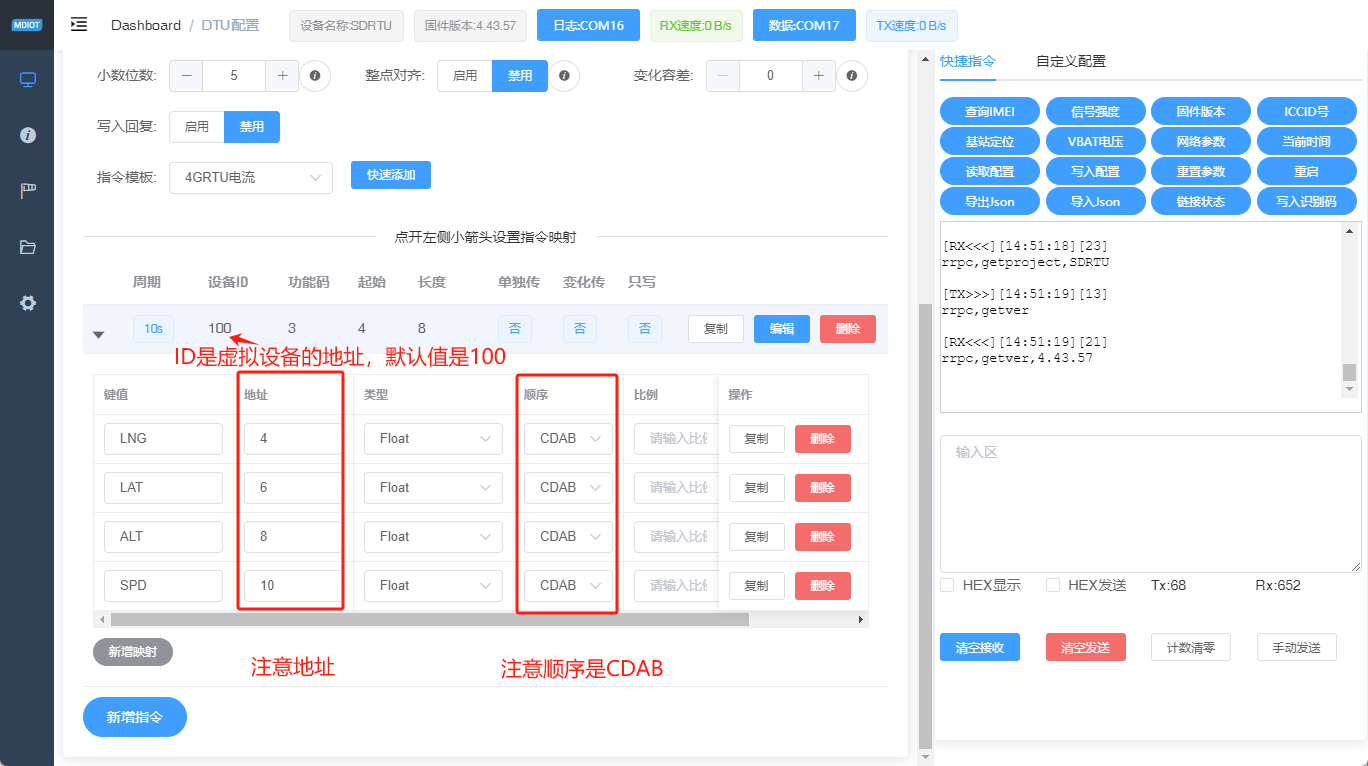Toggle 单独传 switch showing 否
The height and width of the screenshot is (766, 1368).
pyautogui.click(x=515, y=329)
